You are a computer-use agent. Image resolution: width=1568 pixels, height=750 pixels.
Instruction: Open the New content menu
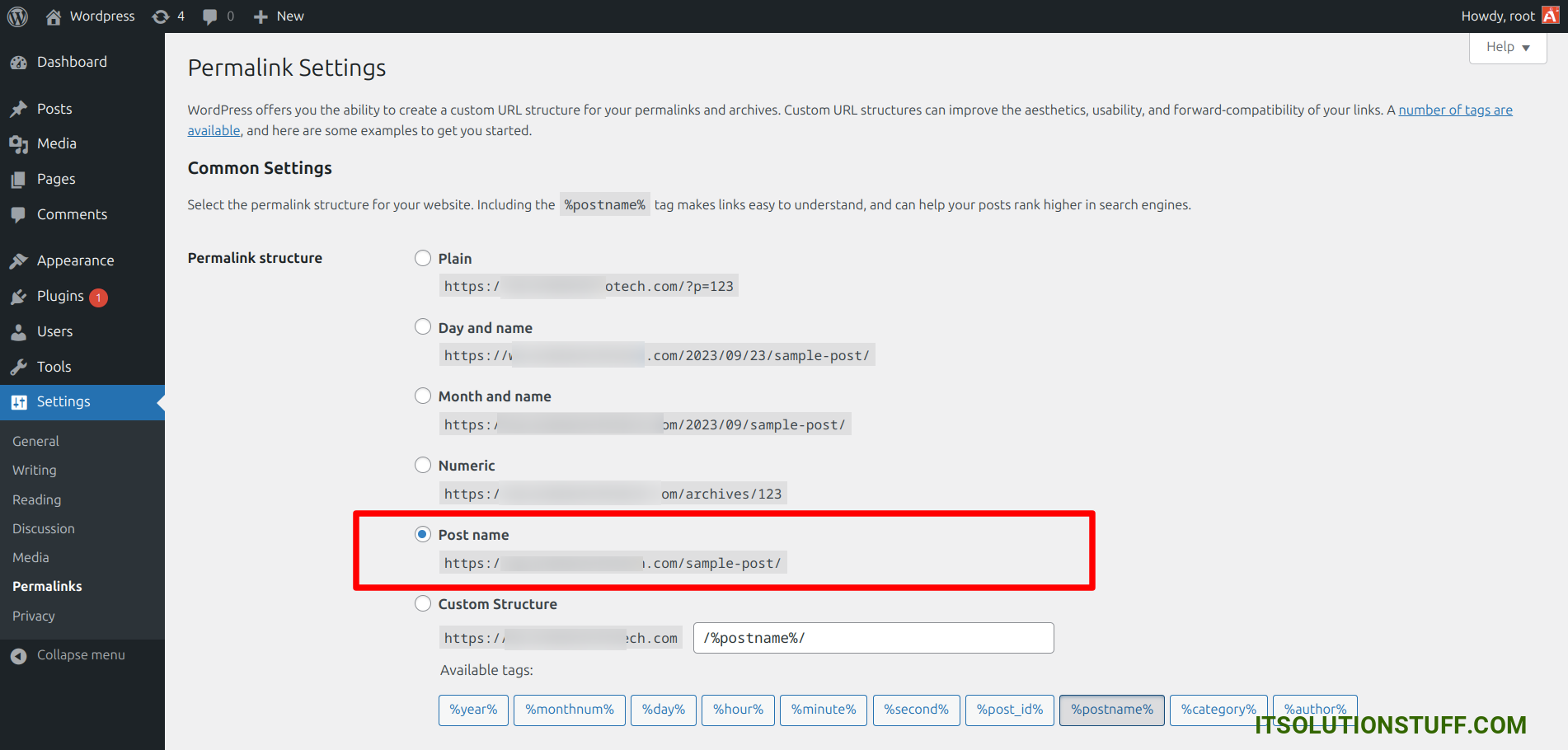[x=279, y=16]
